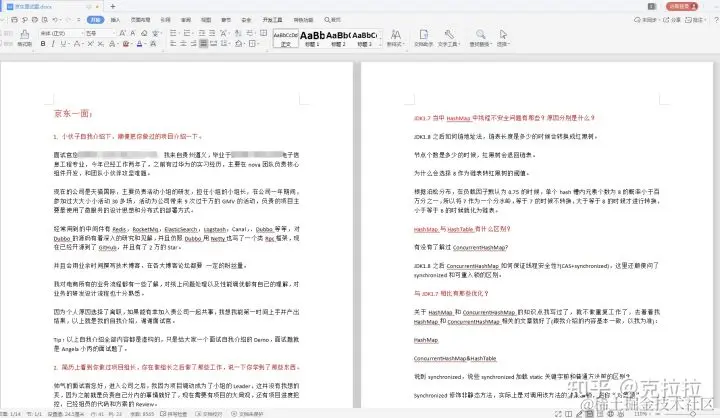Click the Save icon in quick access bar

(x=14, y=20)
